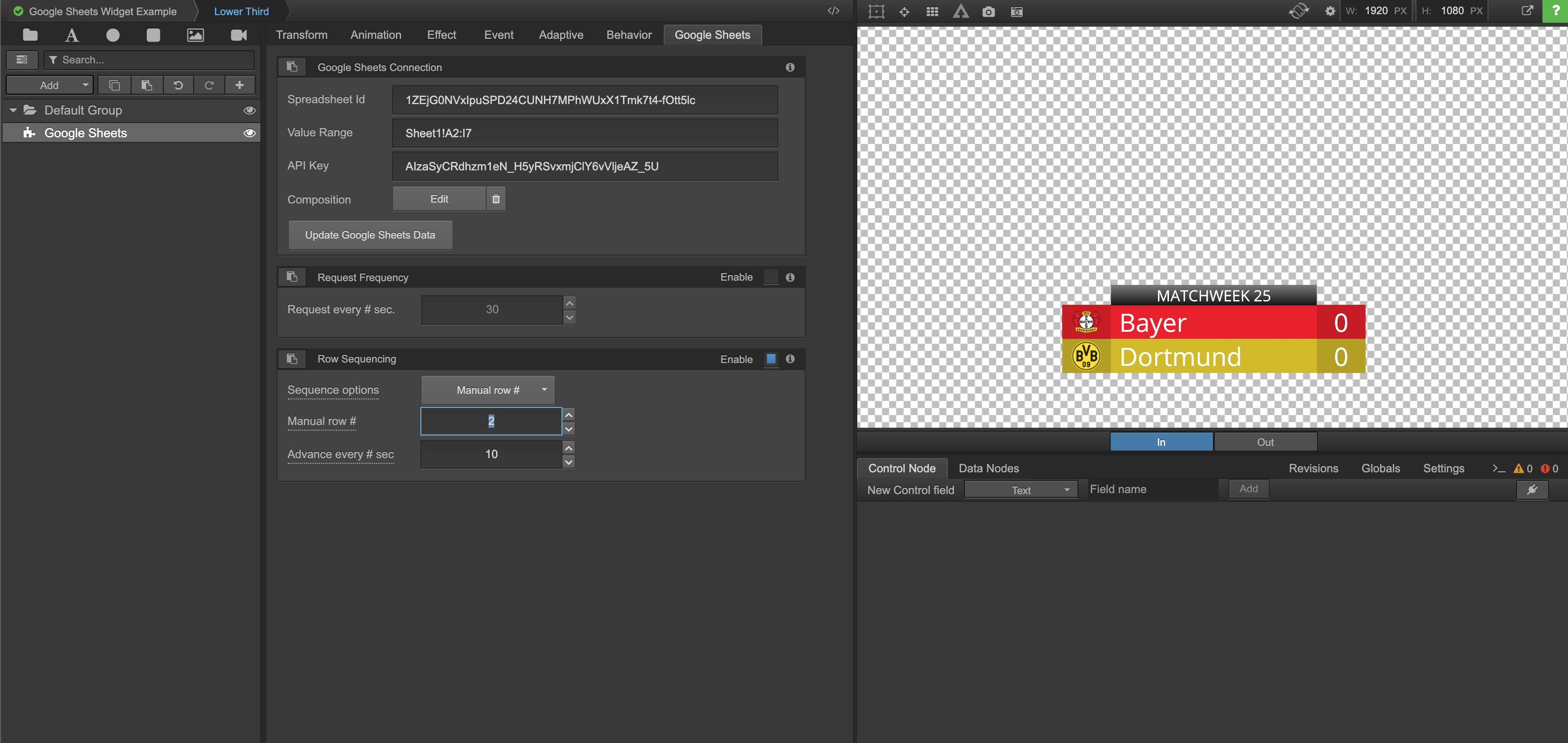Switch to the Transform tab

click(301, 35)
